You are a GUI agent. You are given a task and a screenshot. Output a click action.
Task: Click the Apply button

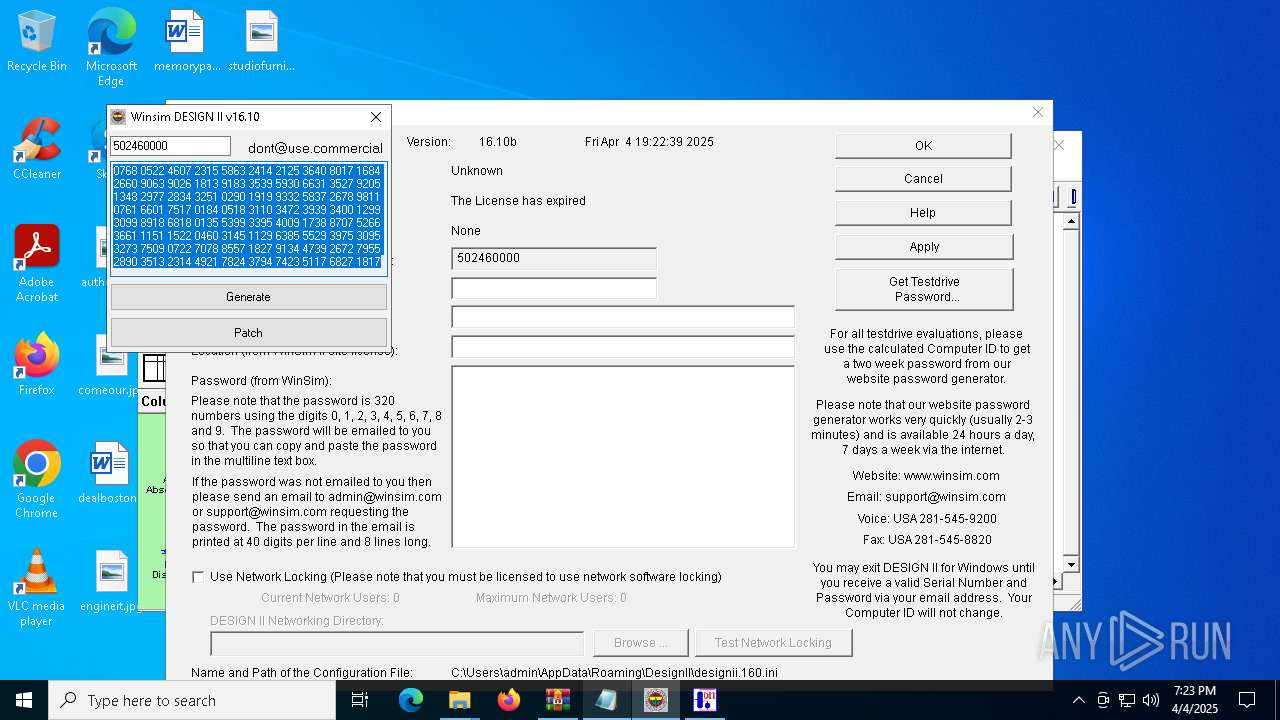click(x=924, y=247)
